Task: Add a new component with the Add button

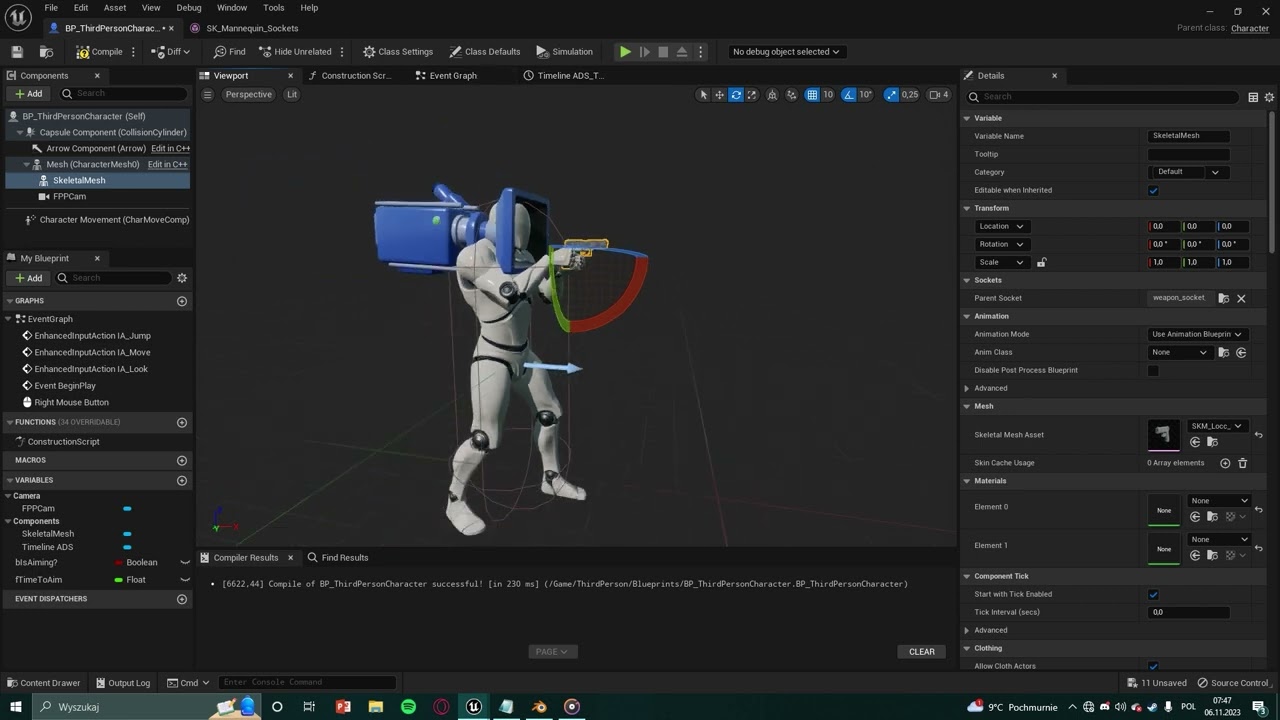Action: coord(29,94)
